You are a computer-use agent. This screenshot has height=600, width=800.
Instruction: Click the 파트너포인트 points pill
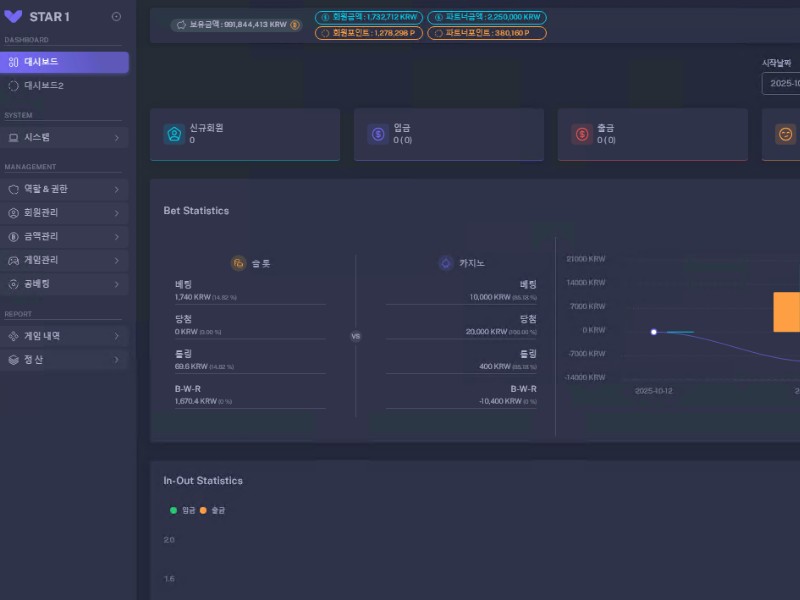pos(487,33)
